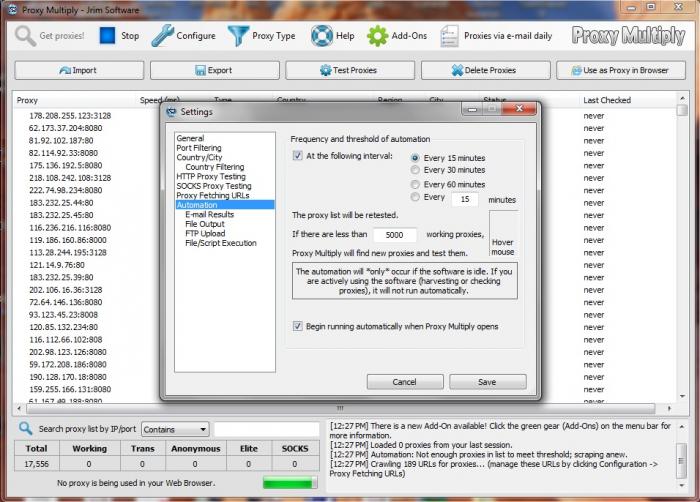Image resolution: width=700 pixels, height=502 pixels.
Task: Click the custom minutes input field
Action: [464, 199]
